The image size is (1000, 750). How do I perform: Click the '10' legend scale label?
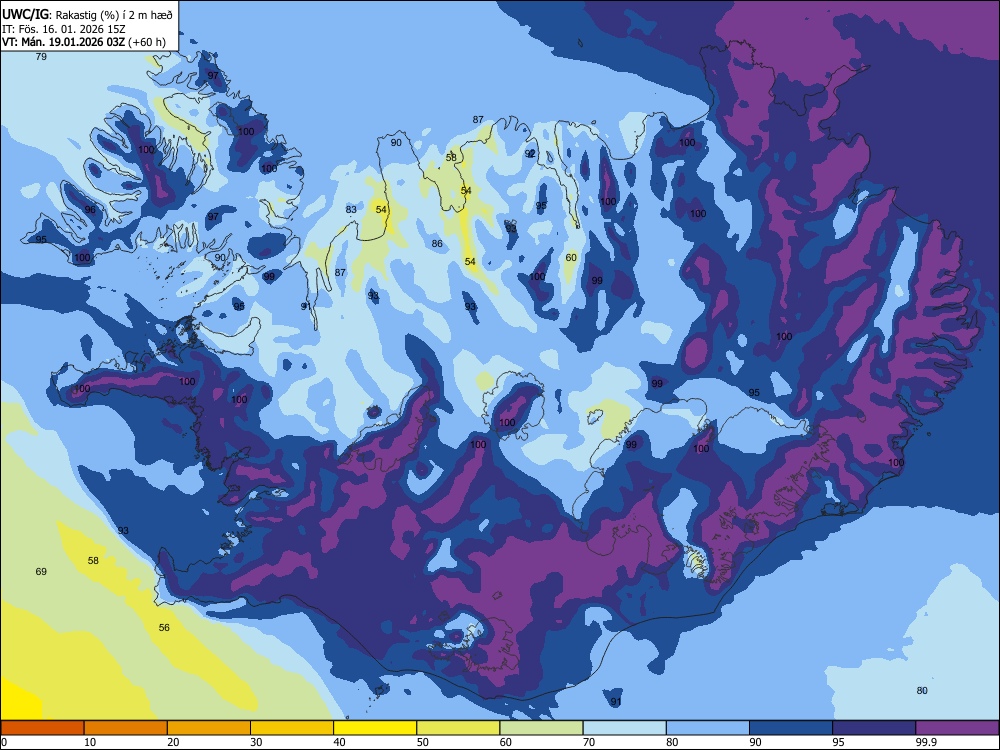tap(90, 742)
